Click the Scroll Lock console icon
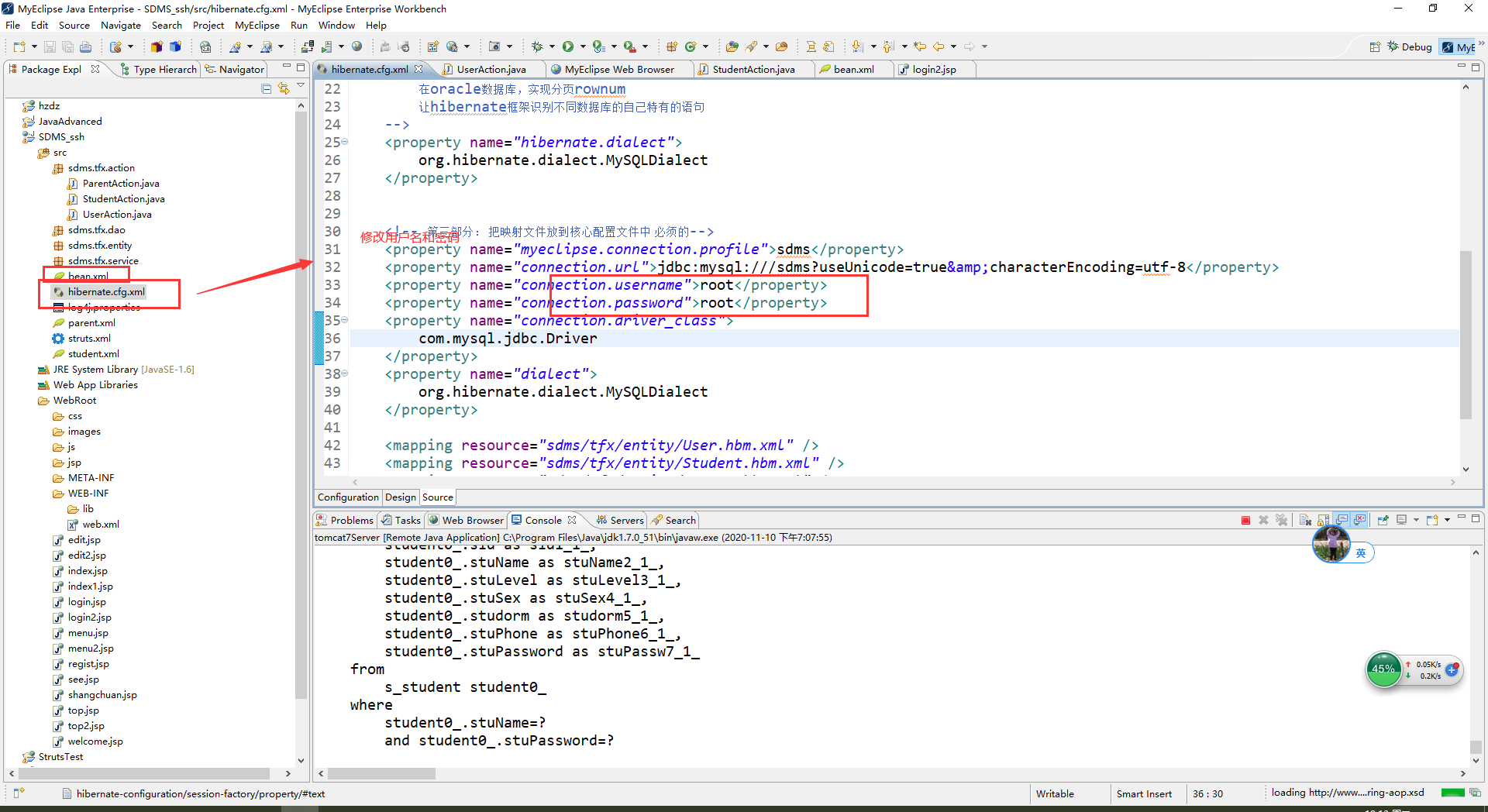Screen dimensions: 1488x812 (x=1324, y=520)
